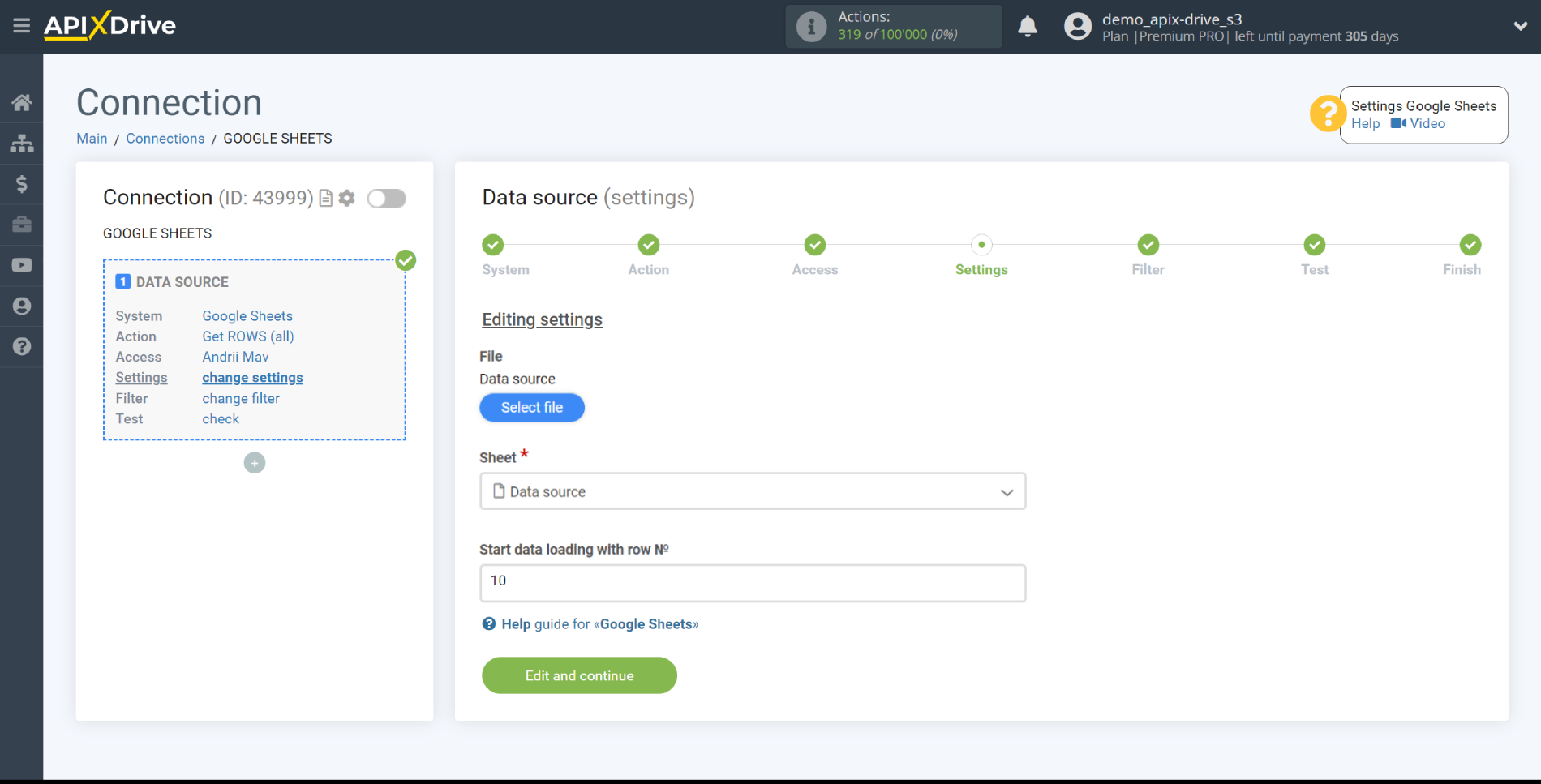
Task: Click the yellow question help icon
Action: tap(1328, 114)
